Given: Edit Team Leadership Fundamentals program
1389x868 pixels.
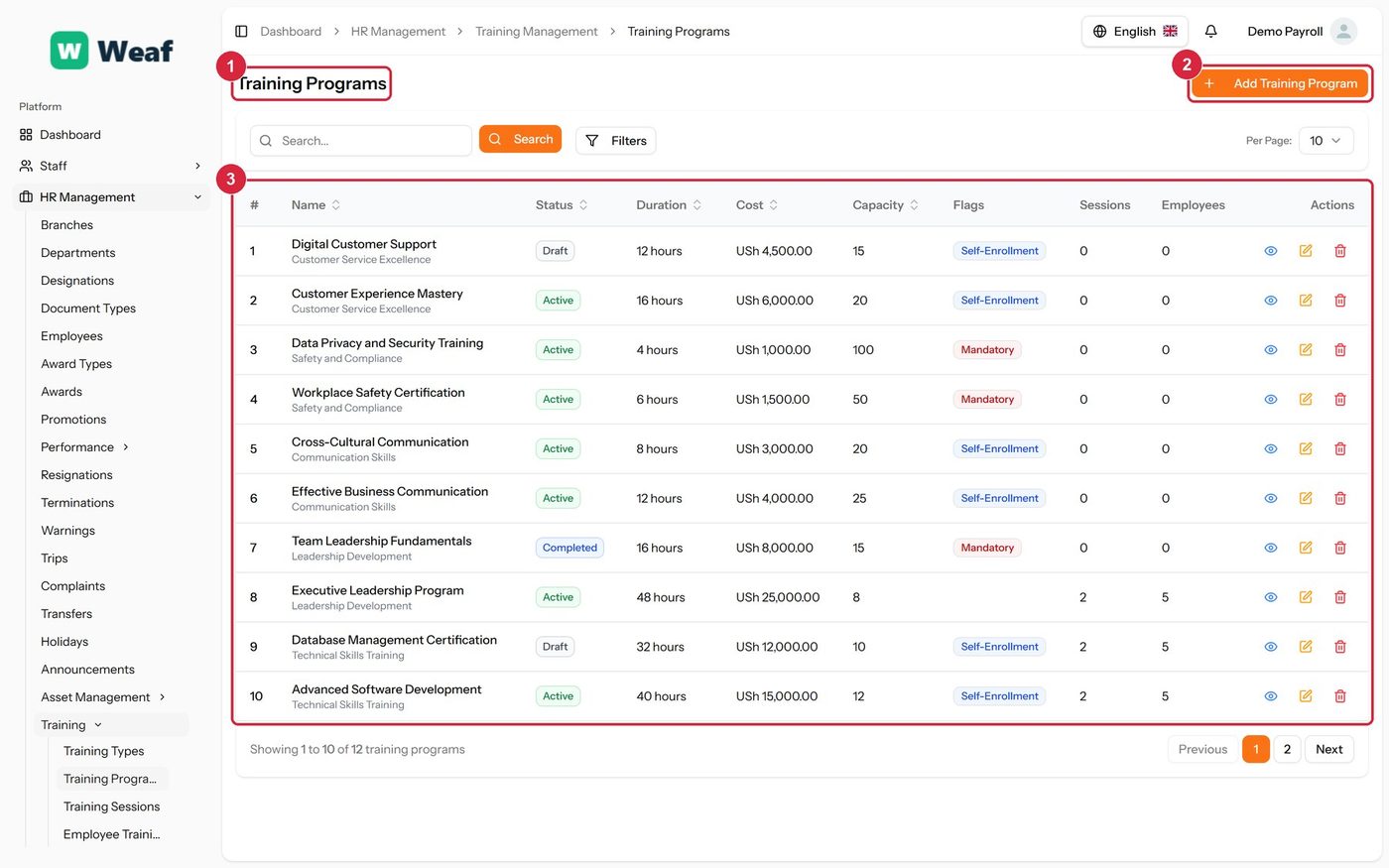Looking at the screenshot, I should pos(1306,548).
